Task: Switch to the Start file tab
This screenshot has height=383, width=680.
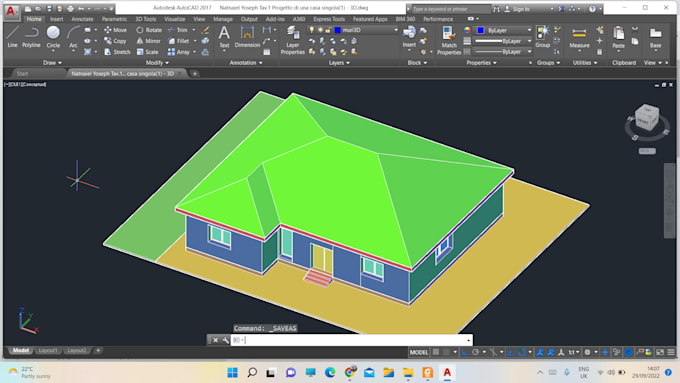Action: (x=23, y=74)
